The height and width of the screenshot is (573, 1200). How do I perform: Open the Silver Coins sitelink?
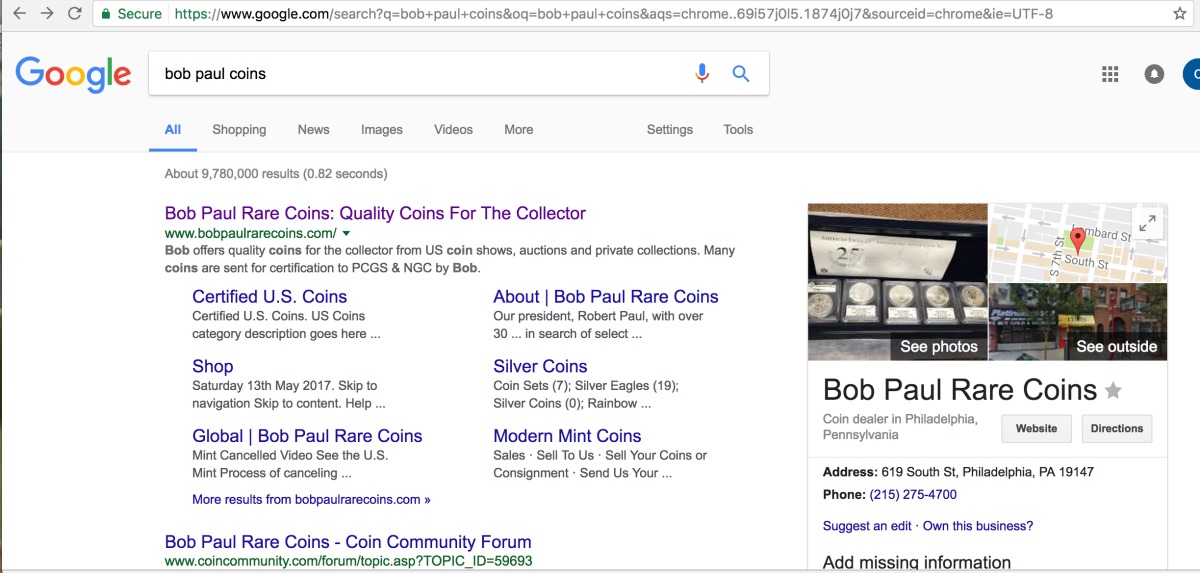[x=540, y=367]
